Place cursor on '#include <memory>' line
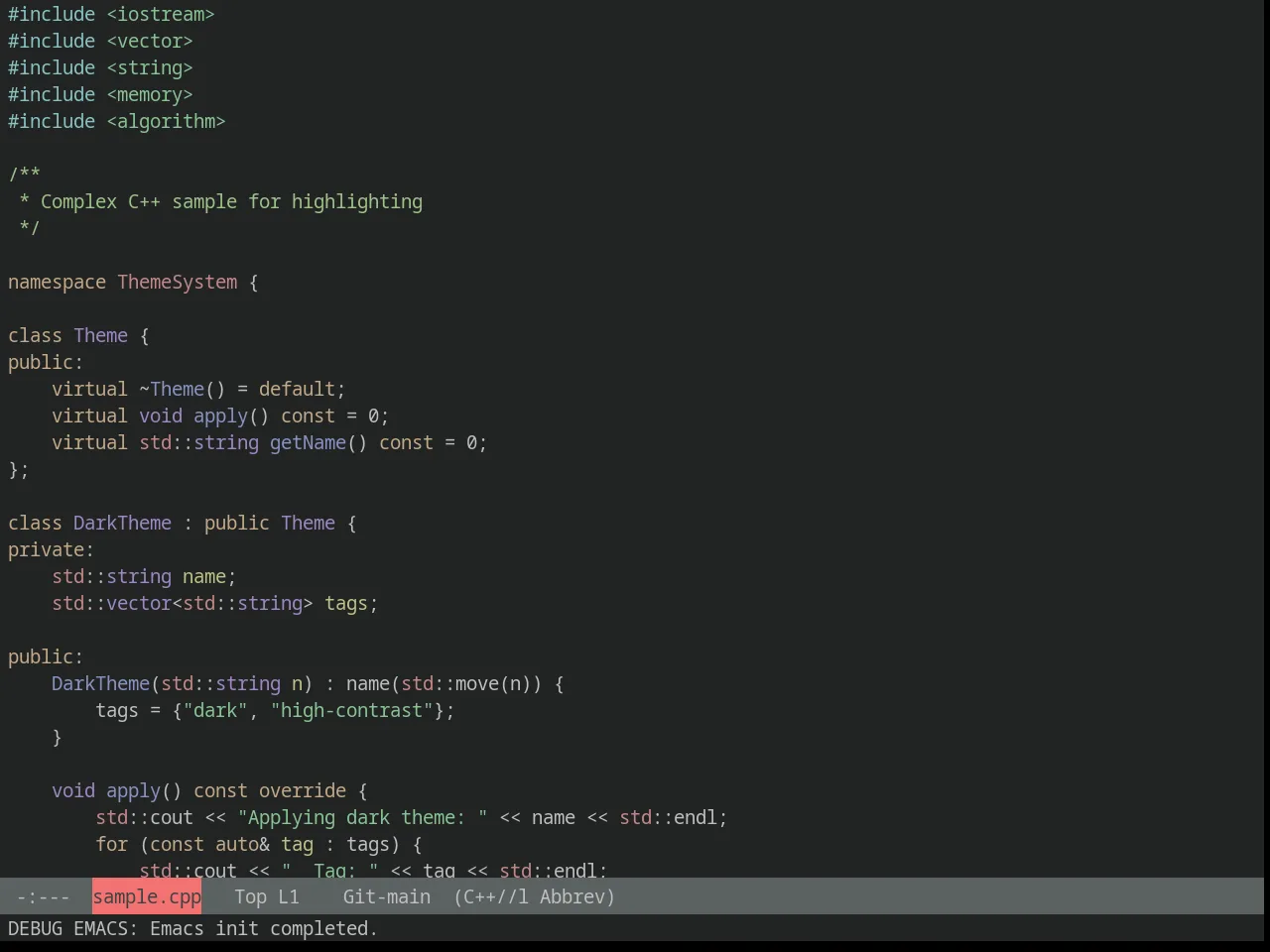The width and height of the screenshot is (1270, 952). [100, 94]
